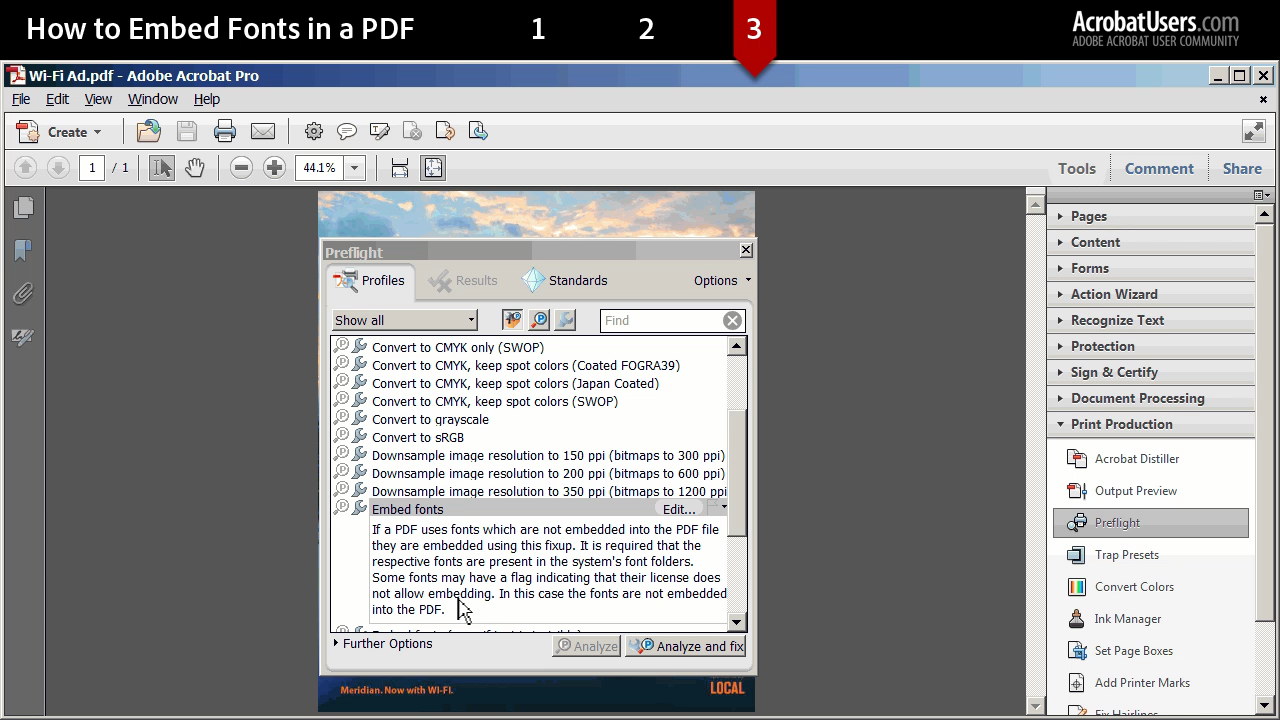Viewport: 1280px width, 720px height.
Task: Open the View menu
Action: tap(98, 99)
